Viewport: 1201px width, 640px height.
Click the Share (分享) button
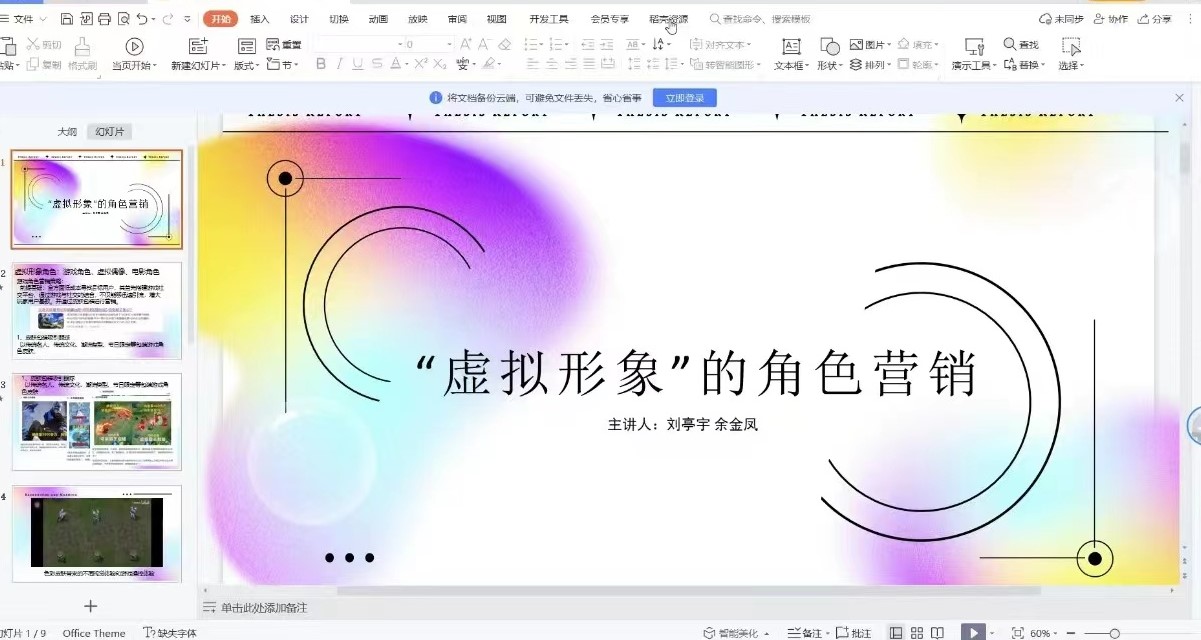pyautogui.click(x=1155, y=19)
